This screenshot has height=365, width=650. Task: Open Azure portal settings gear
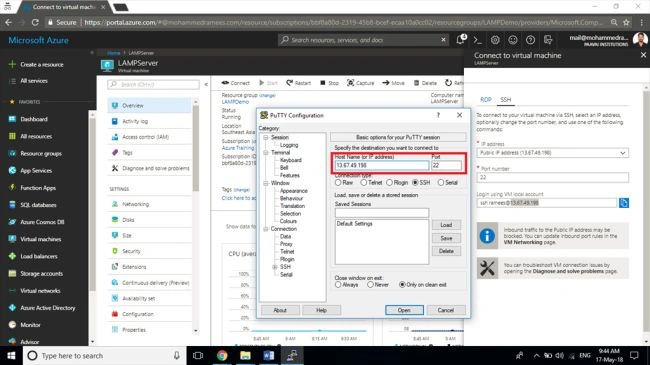(495, 40)
